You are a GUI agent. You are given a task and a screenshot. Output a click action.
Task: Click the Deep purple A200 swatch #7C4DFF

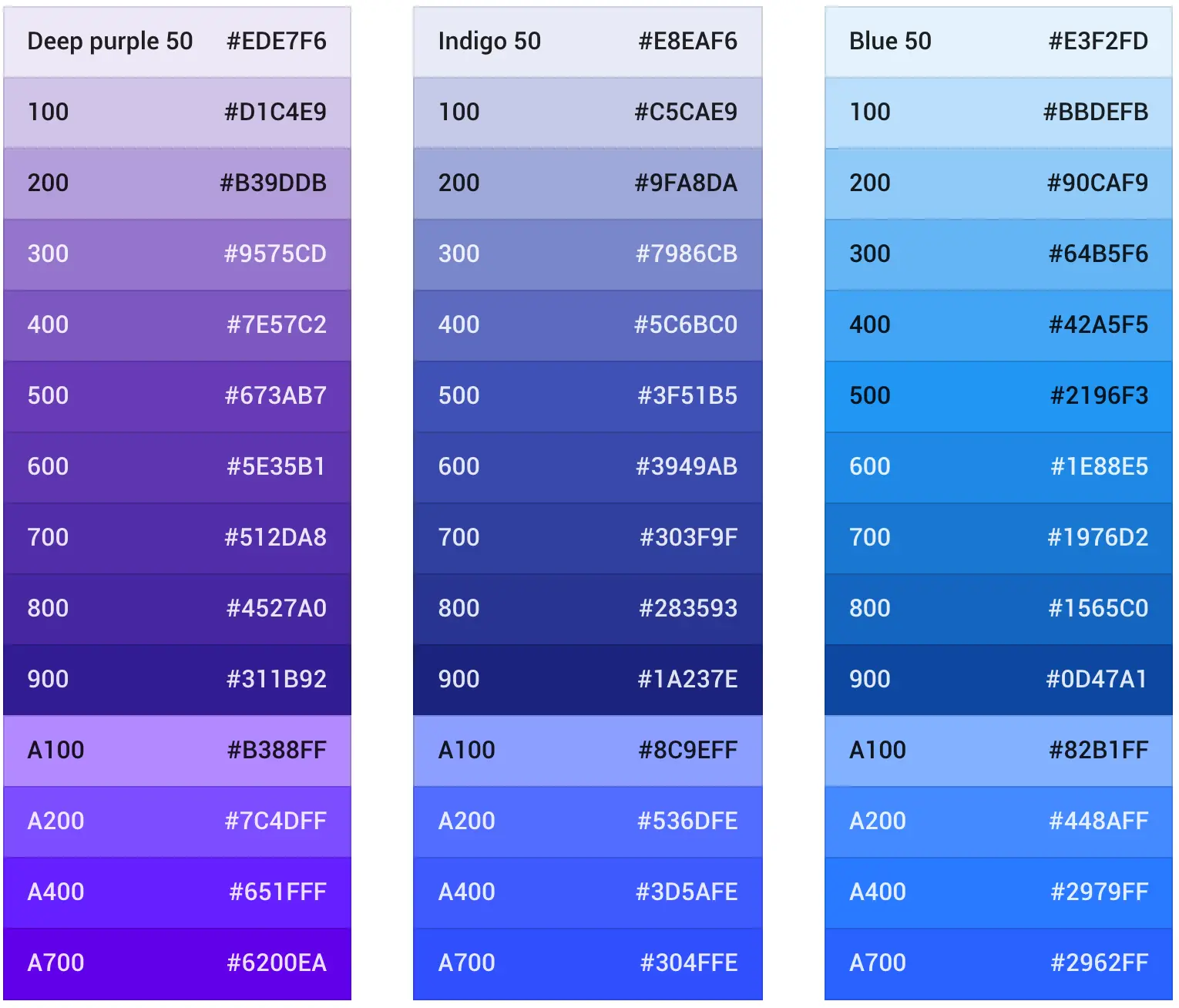coord(177,822)
